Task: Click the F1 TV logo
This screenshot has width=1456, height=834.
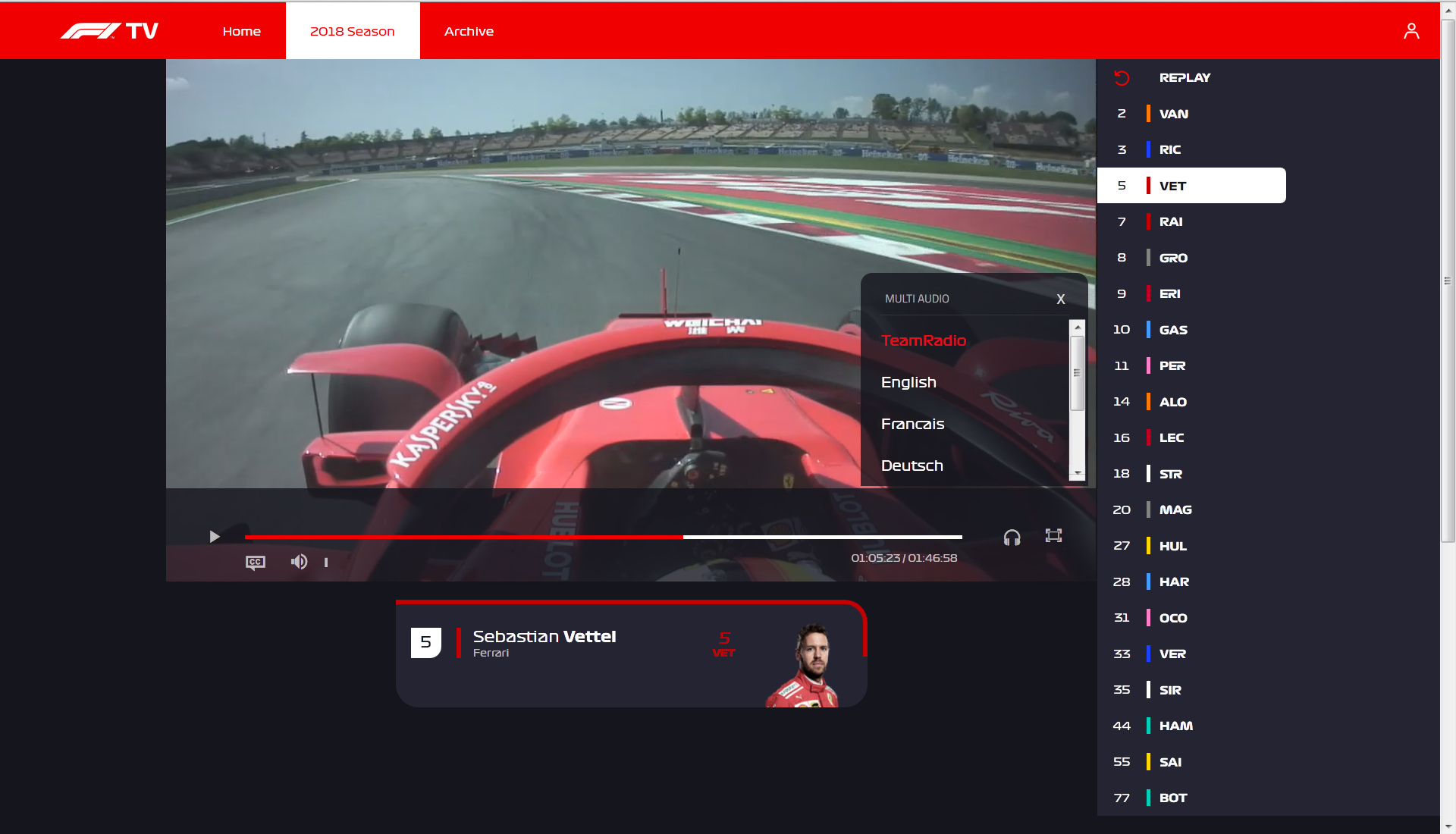Action: pos(109,31)
